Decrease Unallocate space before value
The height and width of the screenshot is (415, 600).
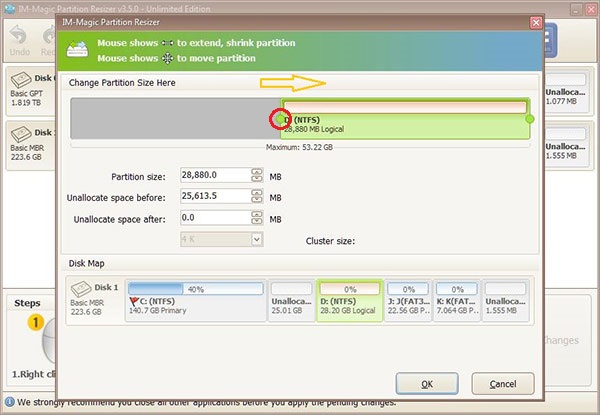(x=257, y=199)
